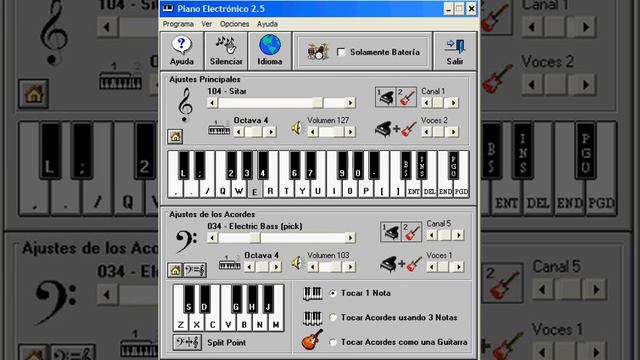Image resolution: width=640 pixels, height=360 pixels.
Task: Open the Opciones menu
Action: click(x=234, y=24)
